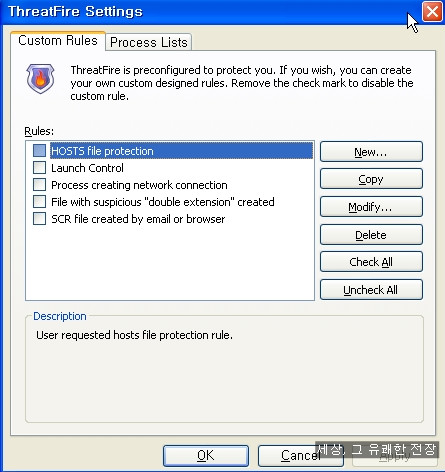
Task: Enable the Launch Control rule checkbox
Action: click(39, 167)
